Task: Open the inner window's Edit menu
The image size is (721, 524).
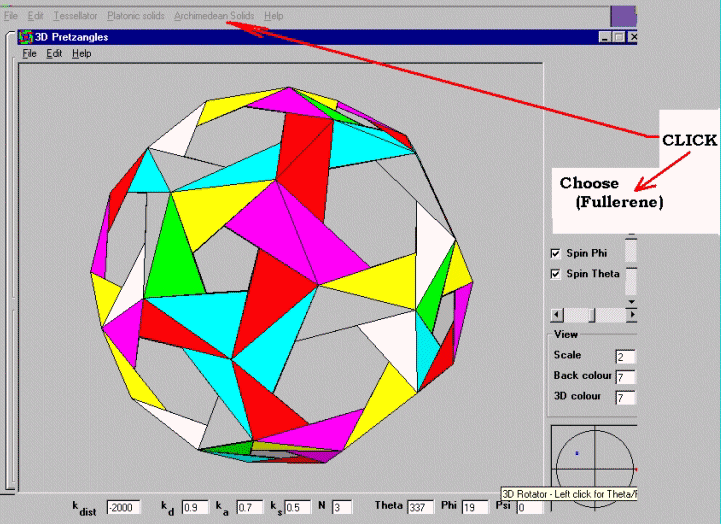Action: [x=54, y=53]
